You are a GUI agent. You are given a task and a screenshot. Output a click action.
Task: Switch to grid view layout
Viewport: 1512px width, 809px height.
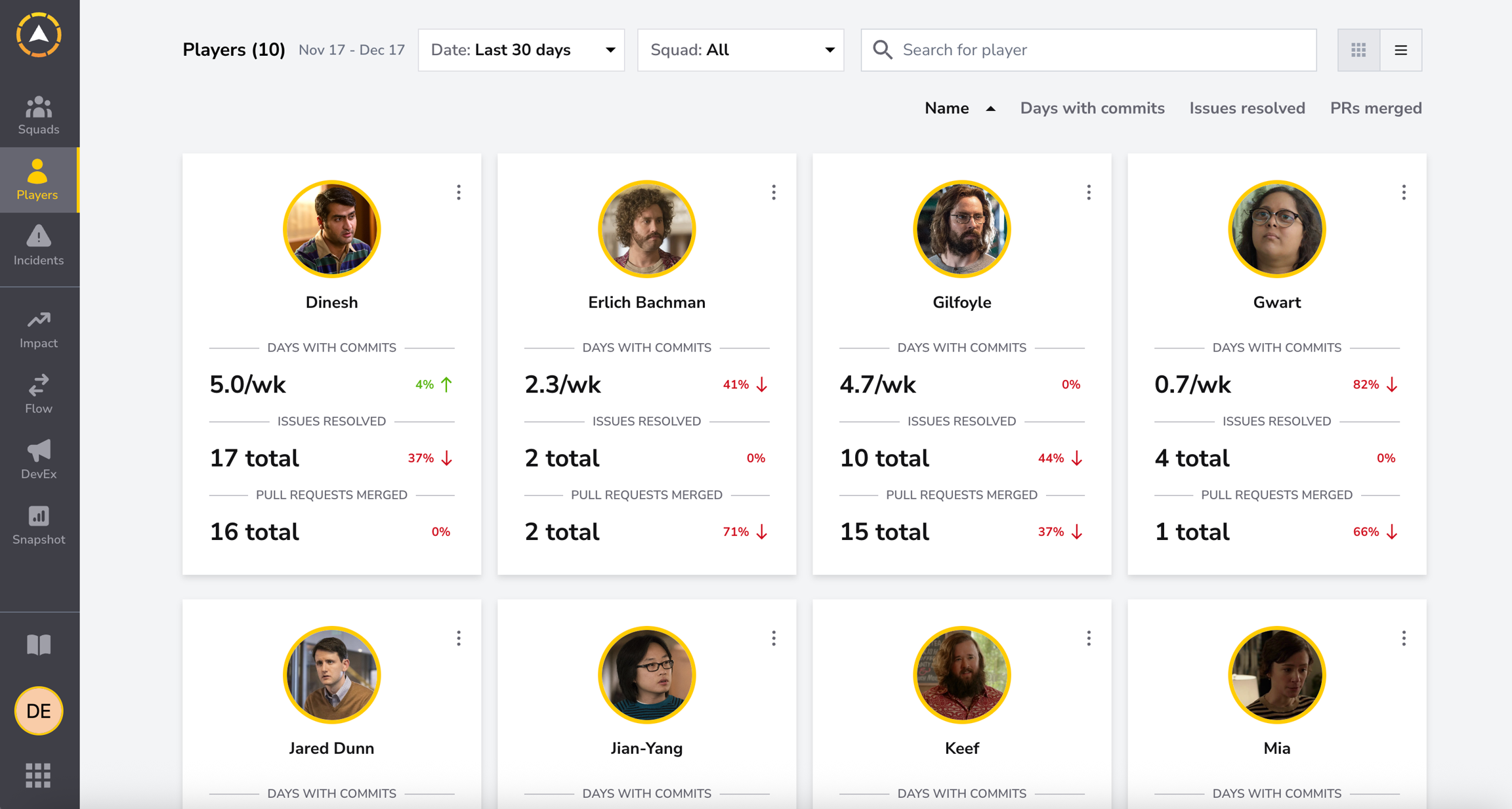pyautogui.click(x=1358, y=50)
